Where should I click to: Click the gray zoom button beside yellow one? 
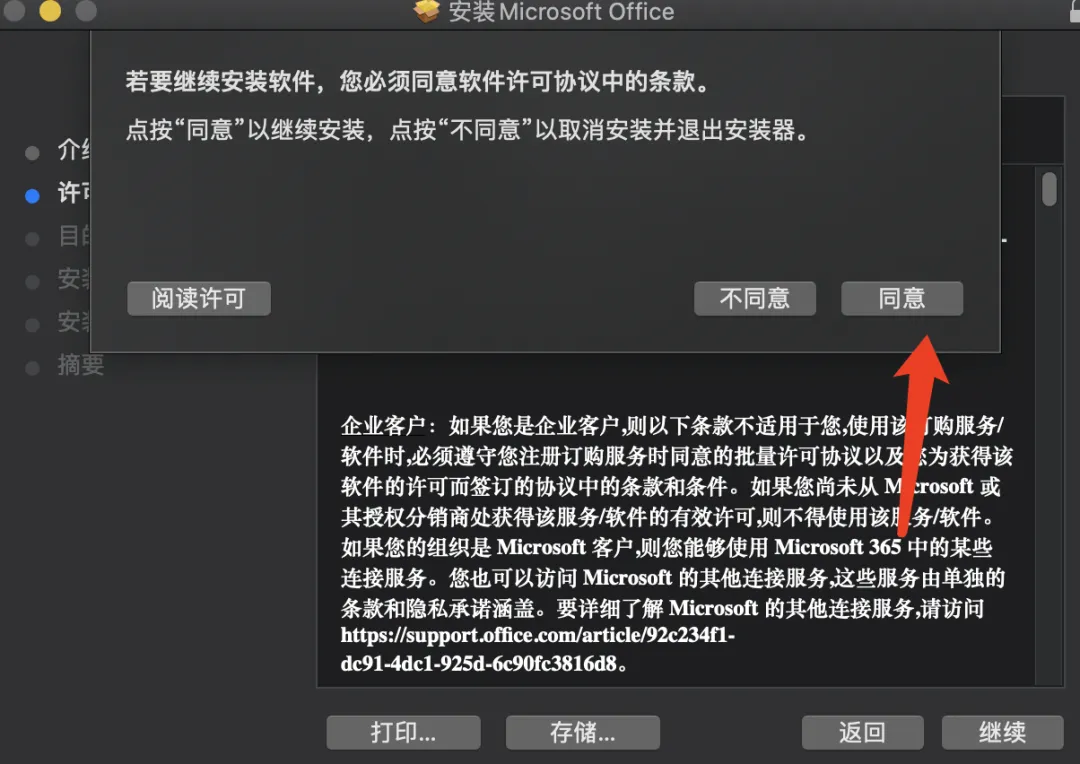[86, 10]
